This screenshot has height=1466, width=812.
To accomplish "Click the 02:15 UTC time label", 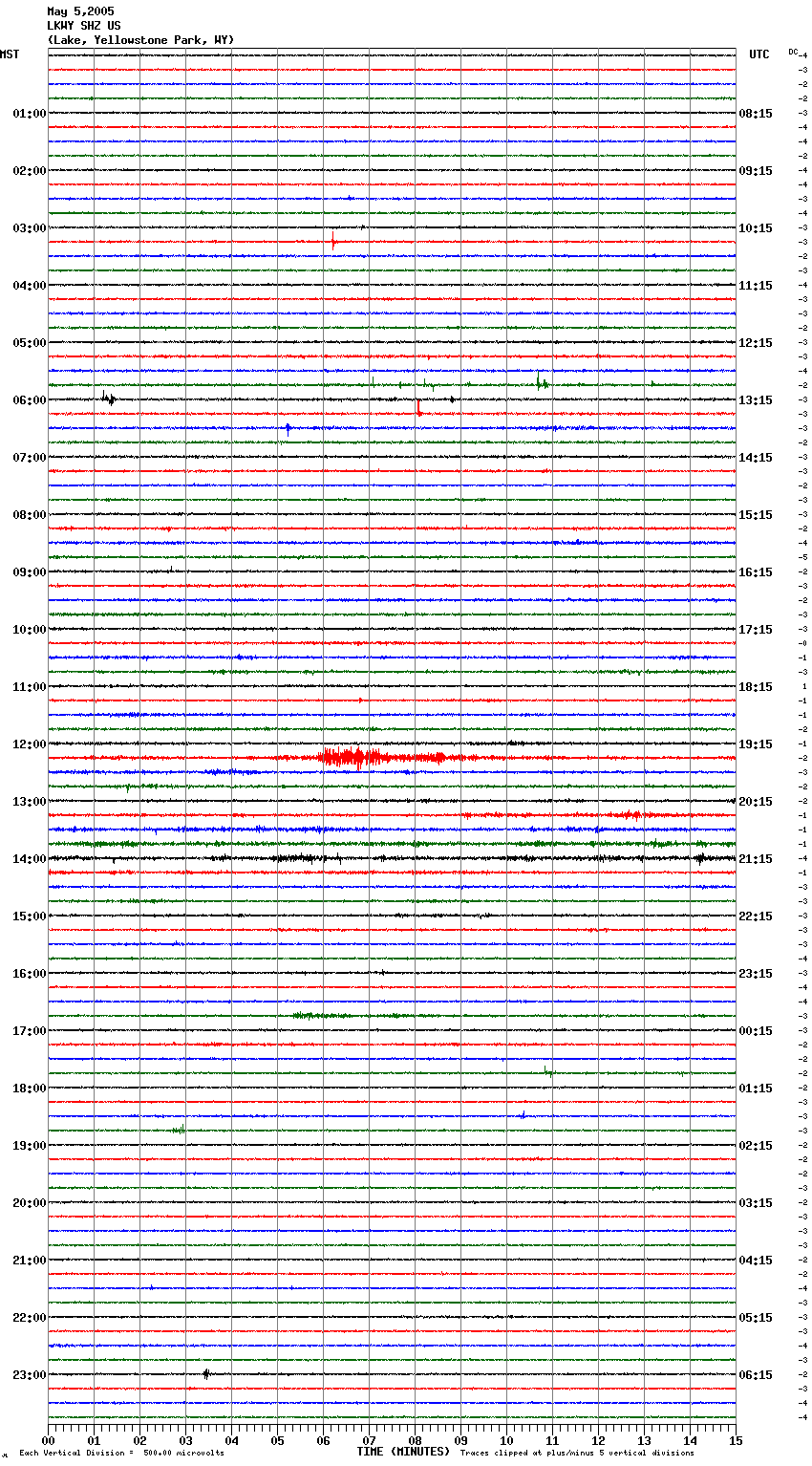I will [756, 1146].
